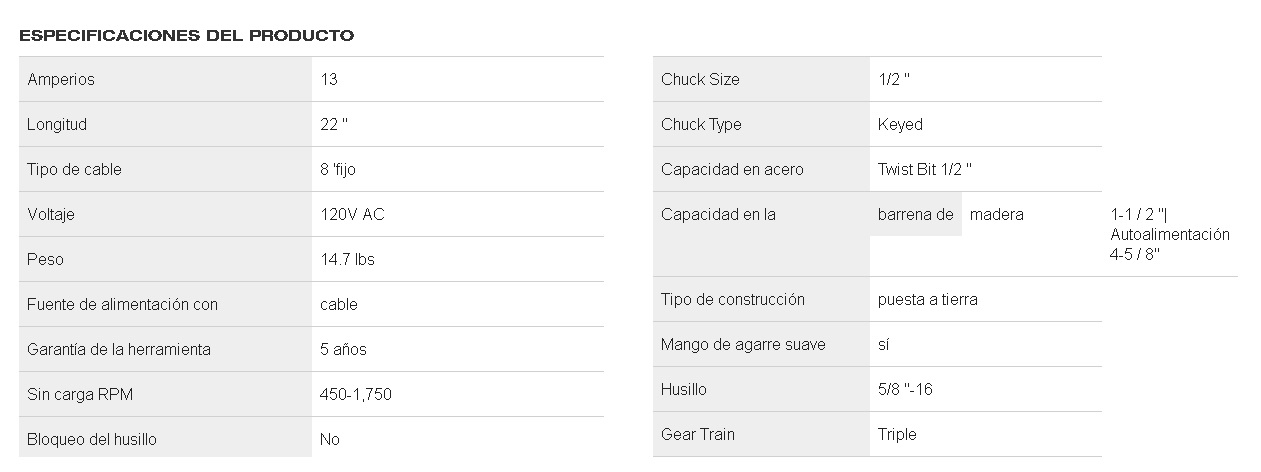Select the Amperios label cell
1261x472 pixels.
[x=165, y=79]
